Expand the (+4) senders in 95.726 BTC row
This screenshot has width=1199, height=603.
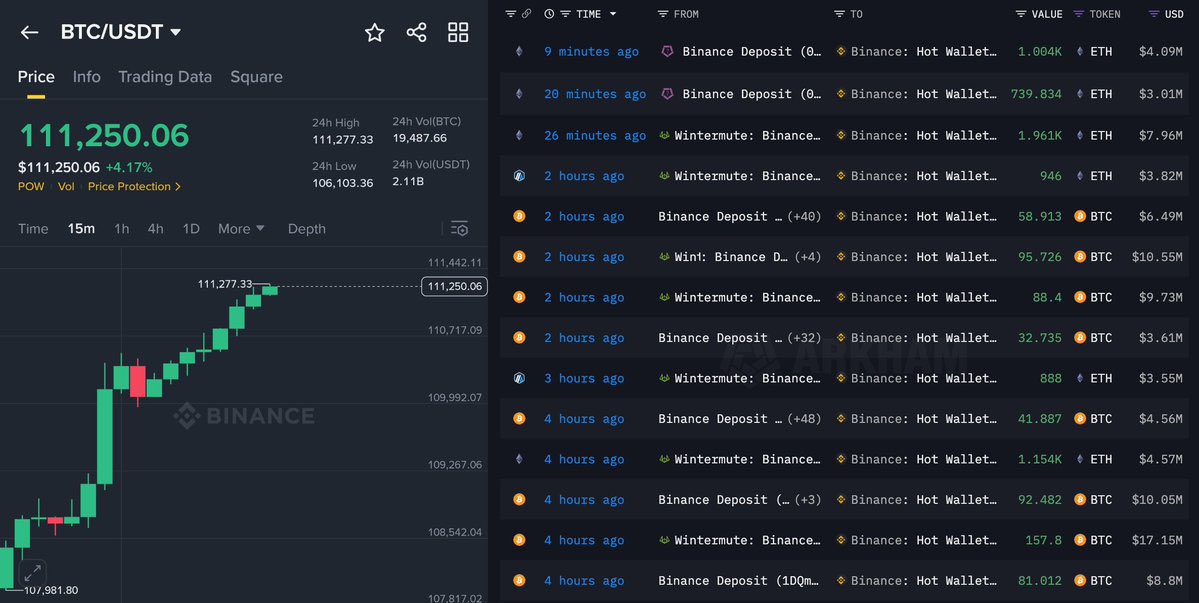tap(807, 257)
